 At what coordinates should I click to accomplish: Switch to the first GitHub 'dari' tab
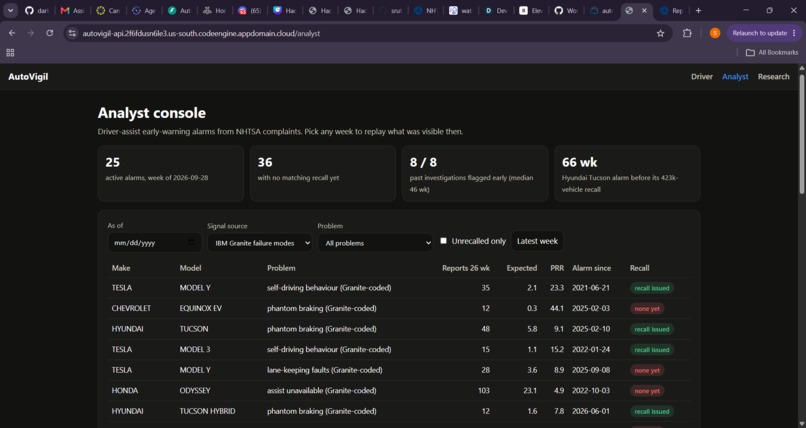coord(37,10)
